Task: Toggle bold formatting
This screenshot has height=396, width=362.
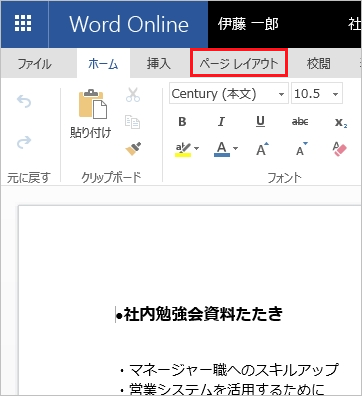Action: pos(182,122)
